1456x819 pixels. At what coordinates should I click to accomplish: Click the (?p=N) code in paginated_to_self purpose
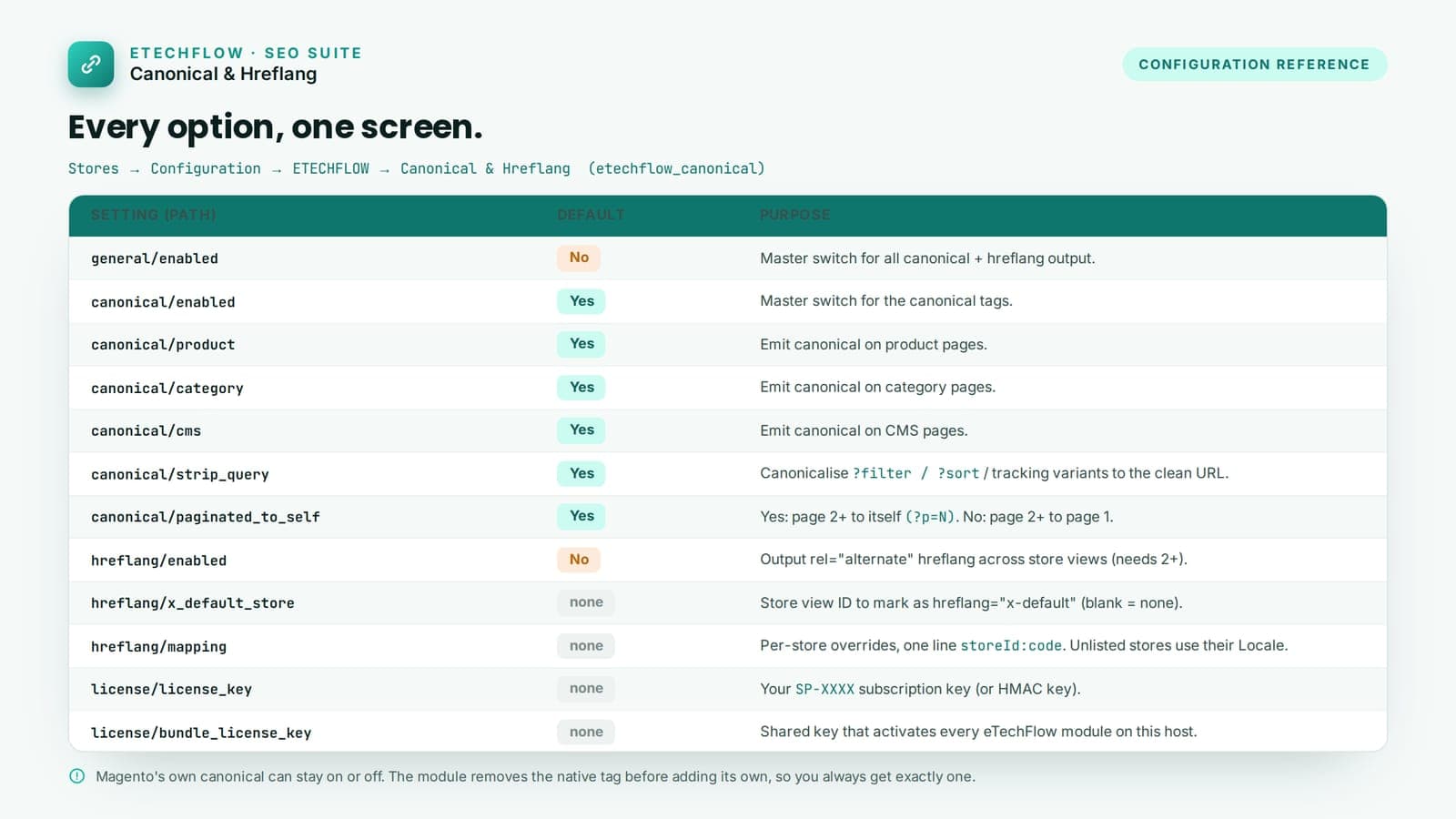pos(930,517)
